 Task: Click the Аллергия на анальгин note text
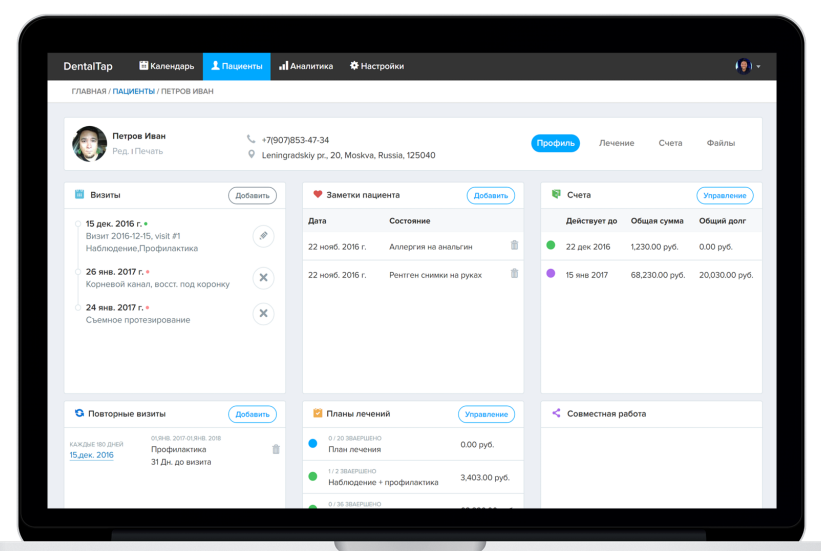pos(431,247)
